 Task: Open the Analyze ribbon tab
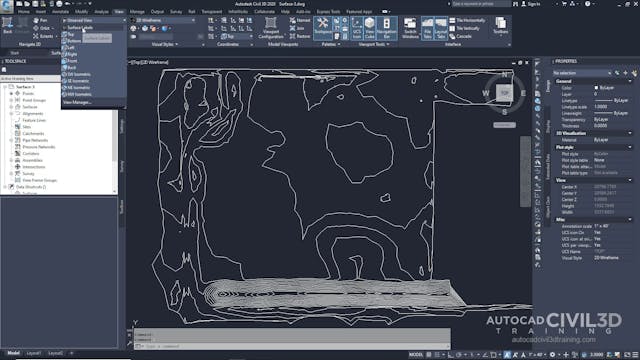pyautogui.click(x=101, y=12)
